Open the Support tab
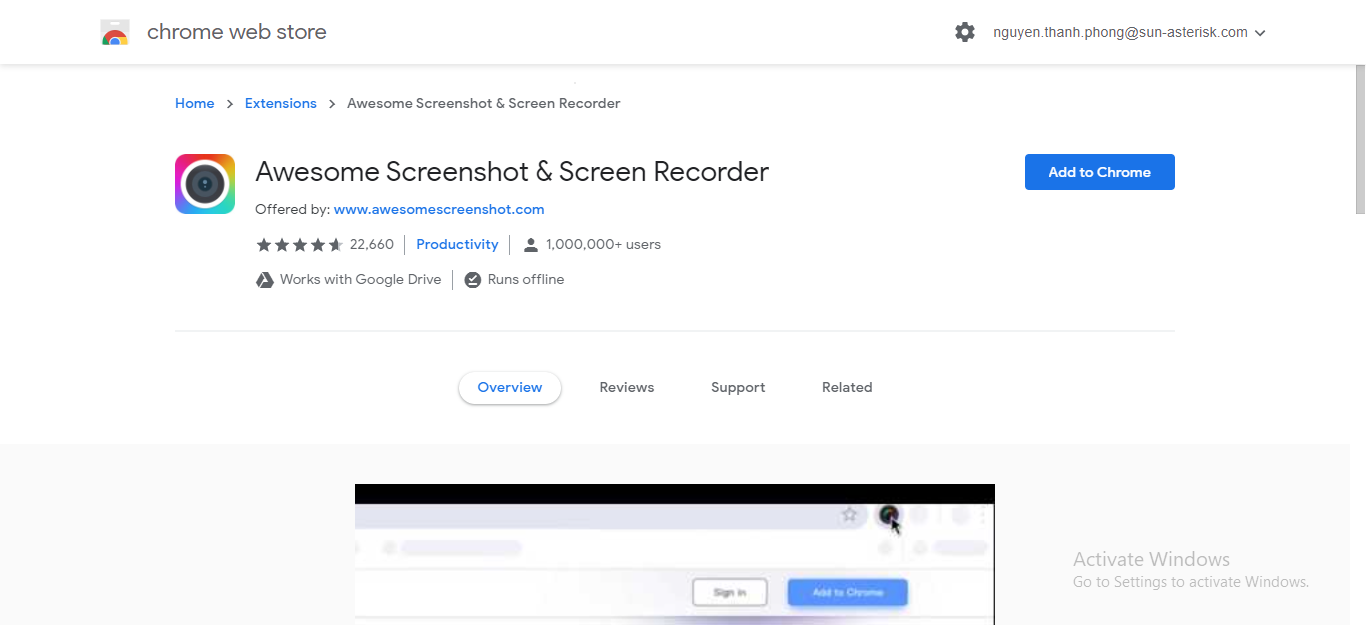Viewport: 1366px width, 625px height. click(x=738, y=388)
